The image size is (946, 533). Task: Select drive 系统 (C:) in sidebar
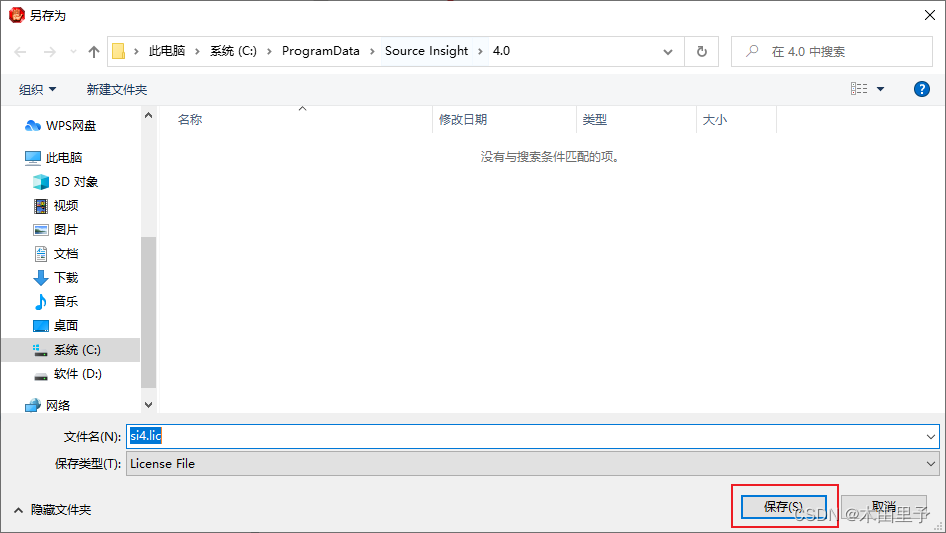(x=70, y=350)
